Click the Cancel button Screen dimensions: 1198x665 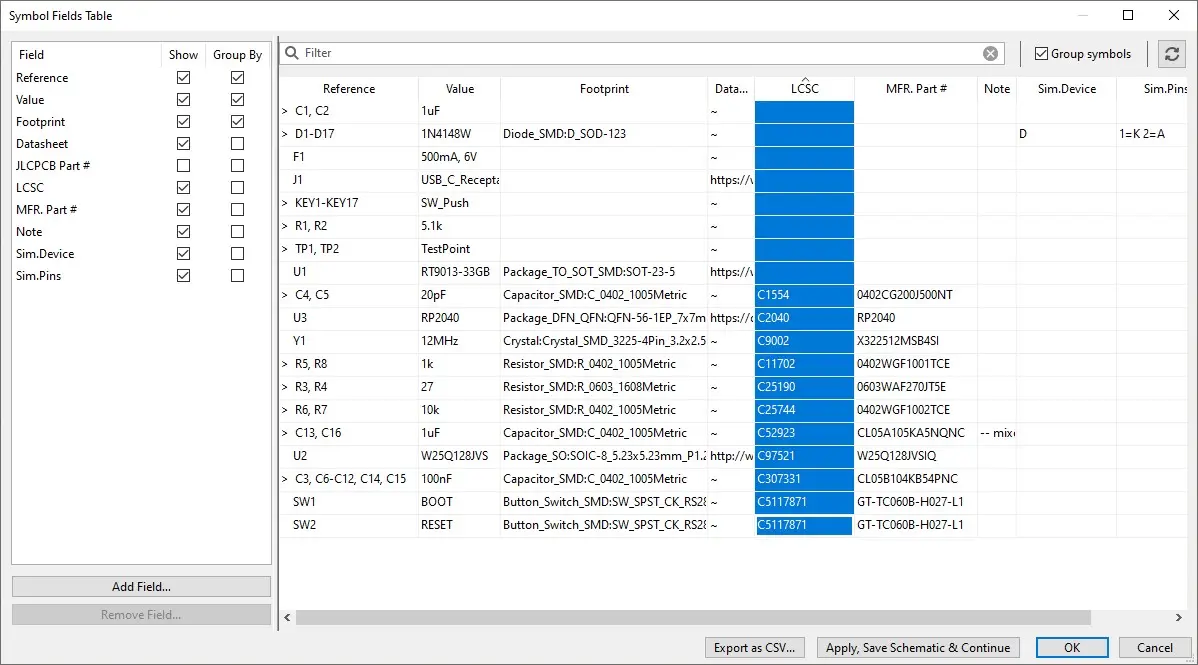(1154, 647)
